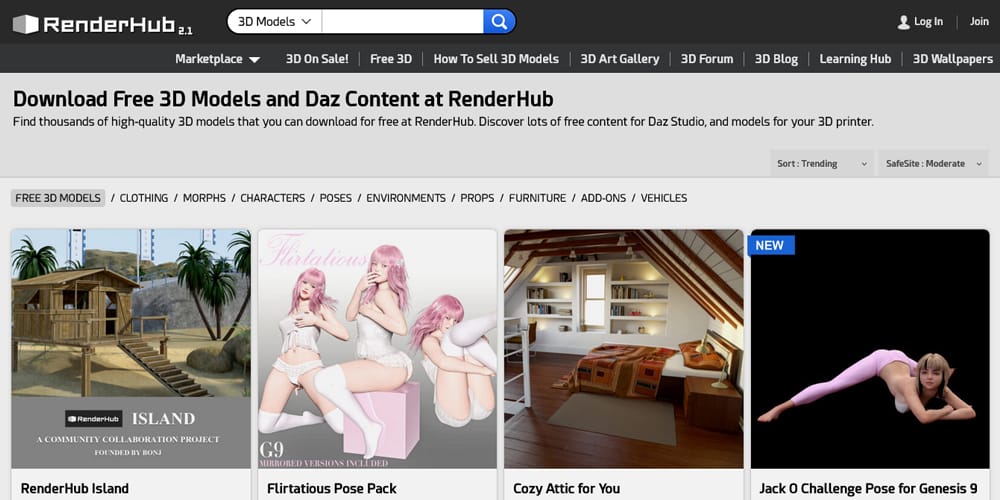Click the user silhouette icon beside Log In
The width and height of the screenshot is (1000, 500).
click(903, 22)
